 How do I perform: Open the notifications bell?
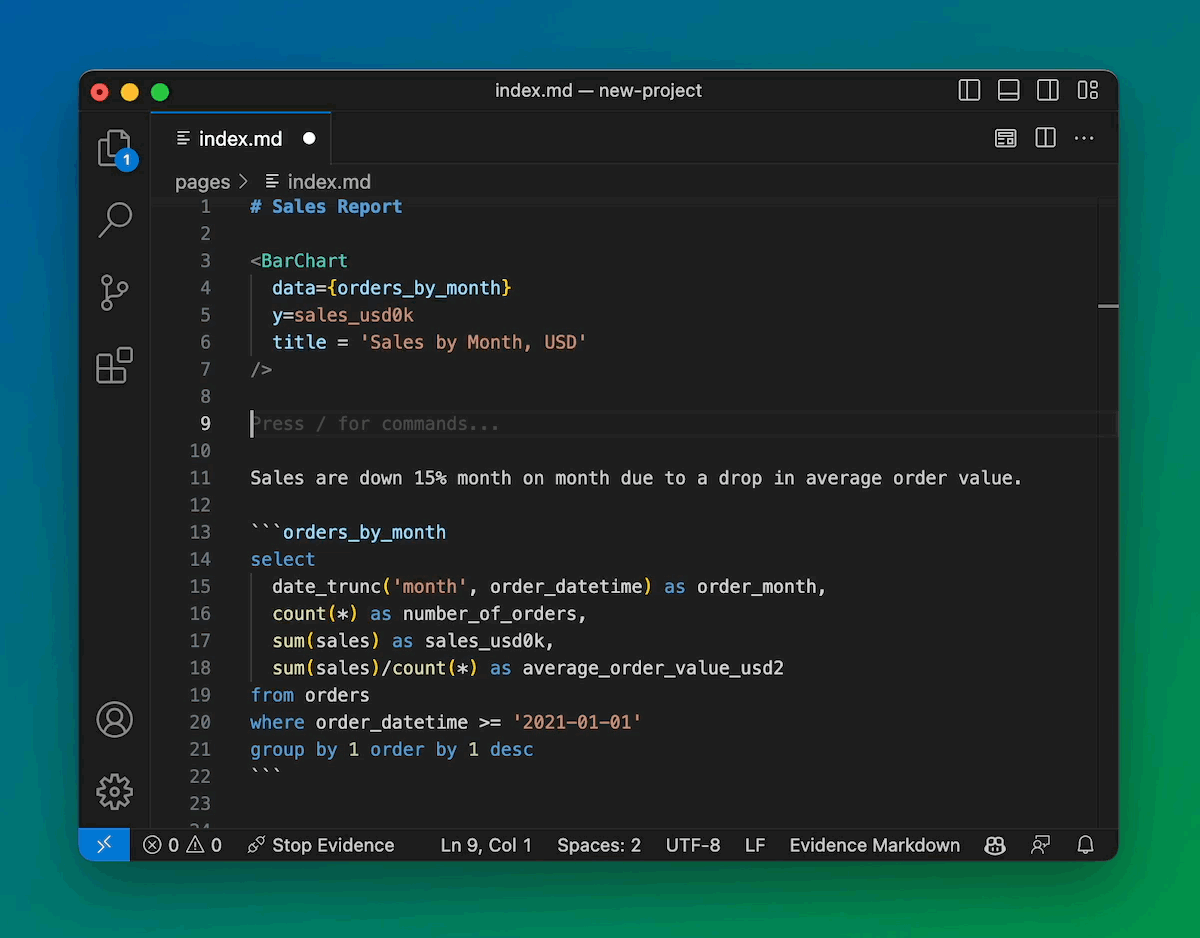click(x=1086, y=845)
